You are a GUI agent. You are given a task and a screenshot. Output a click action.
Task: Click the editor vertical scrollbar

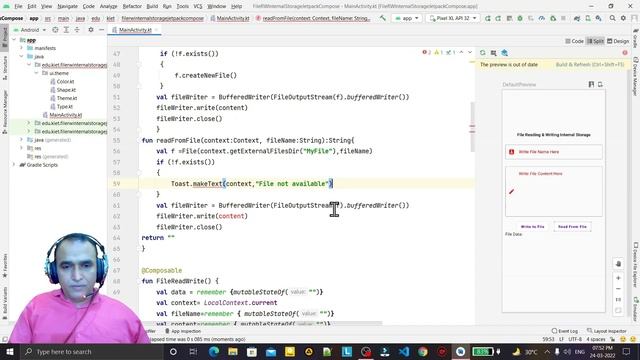click(x=472, y=127)
